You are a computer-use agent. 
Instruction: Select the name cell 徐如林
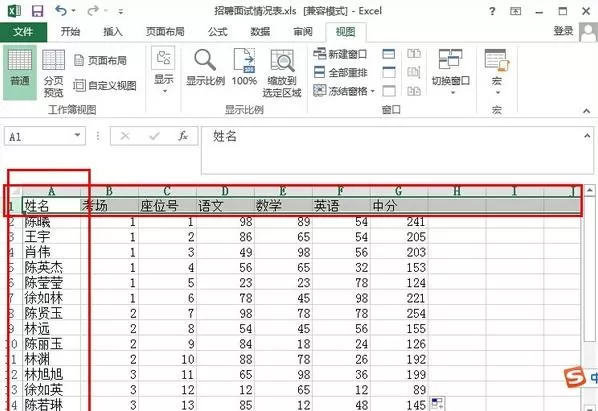pos(52,298)
